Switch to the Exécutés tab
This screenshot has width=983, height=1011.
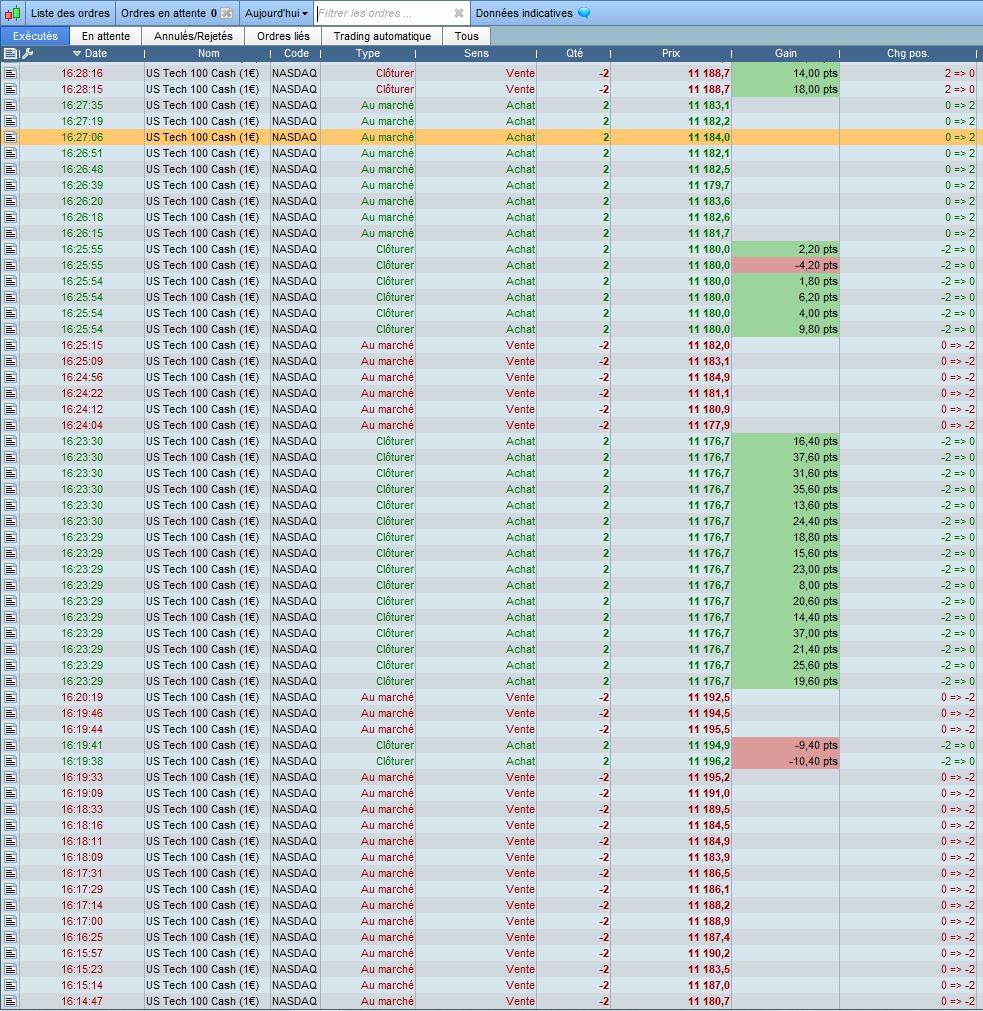(x=35, y=36)
